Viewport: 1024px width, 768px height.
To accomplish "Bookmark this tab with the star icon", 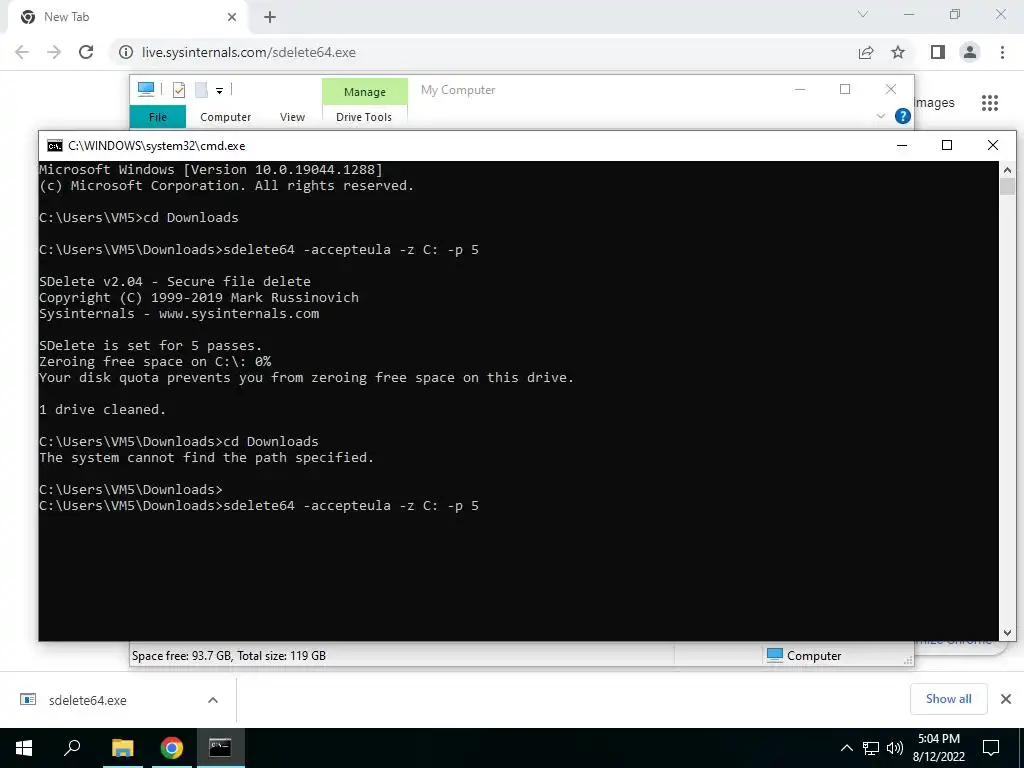I will [898, 52].
